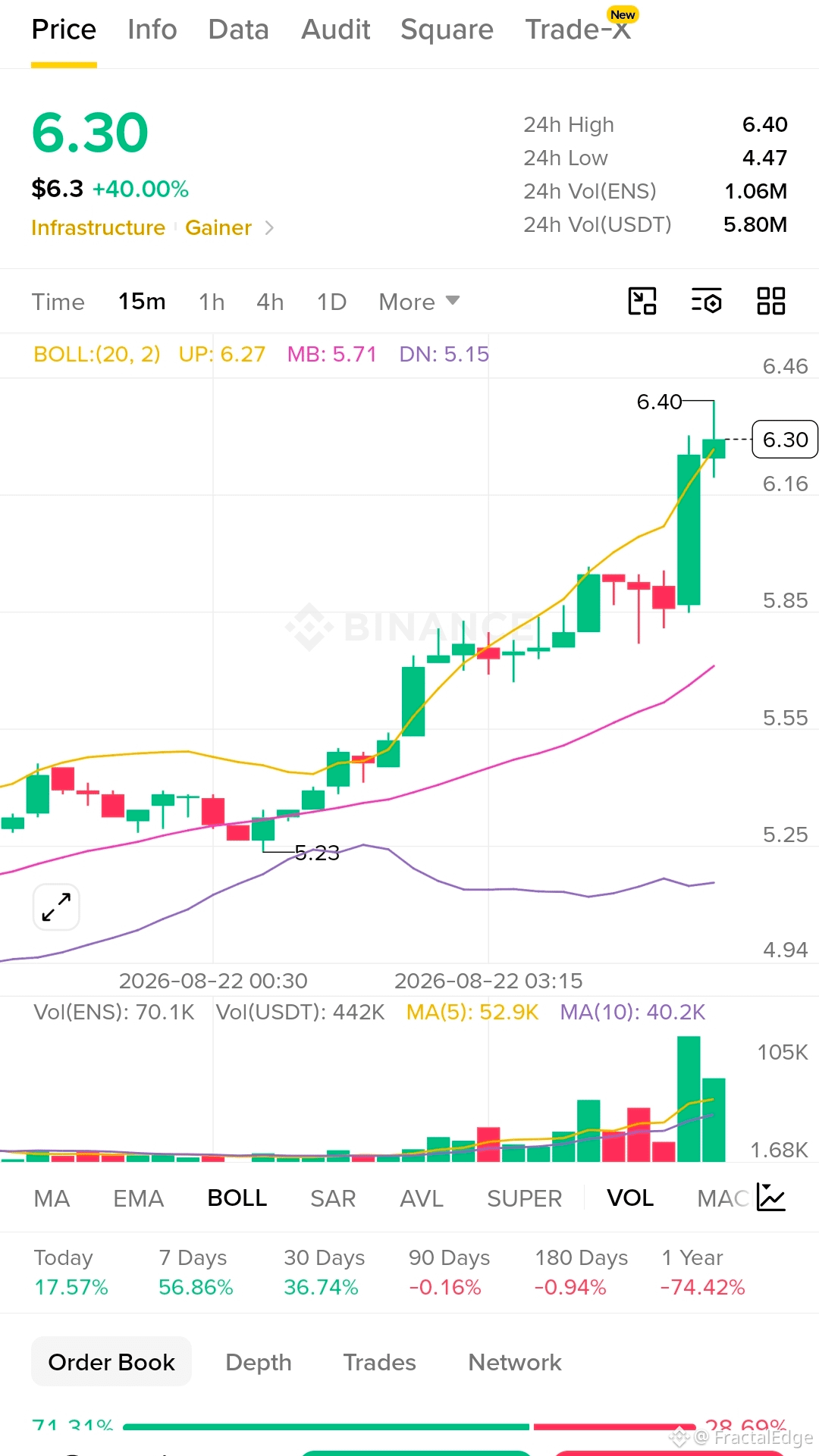Toggle the MA indicator
The width and height of the screenshot is (819, 1456).
(52, 1198)
